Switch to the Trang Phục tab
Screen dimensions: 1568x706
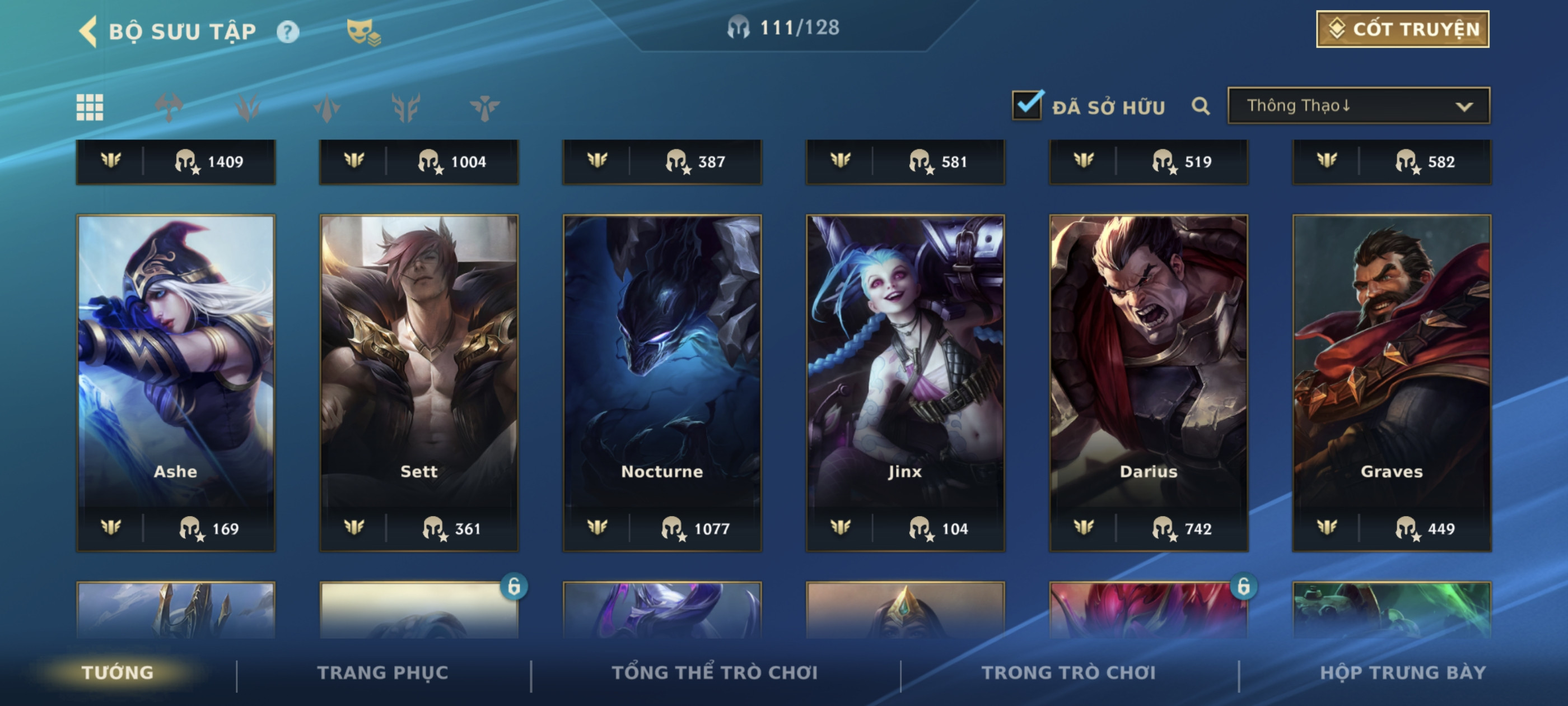tap(383, 672)
